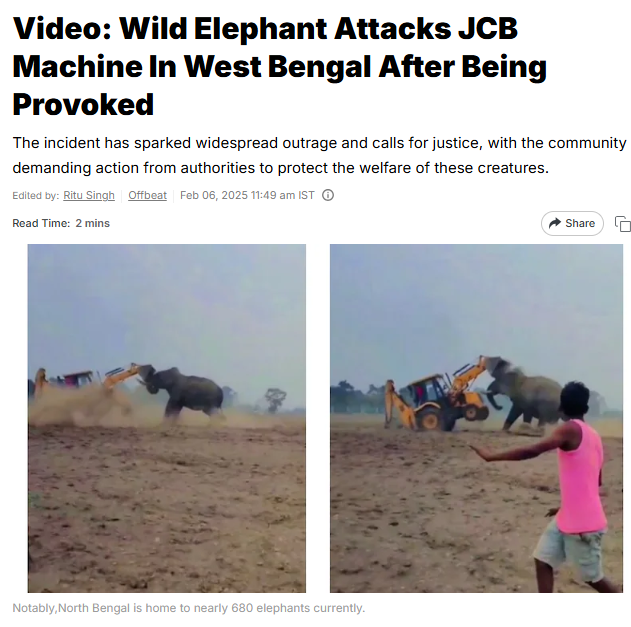Open right image with man in pink
Image resolution: width=631 pixels, height=627 pixels.
476,418
